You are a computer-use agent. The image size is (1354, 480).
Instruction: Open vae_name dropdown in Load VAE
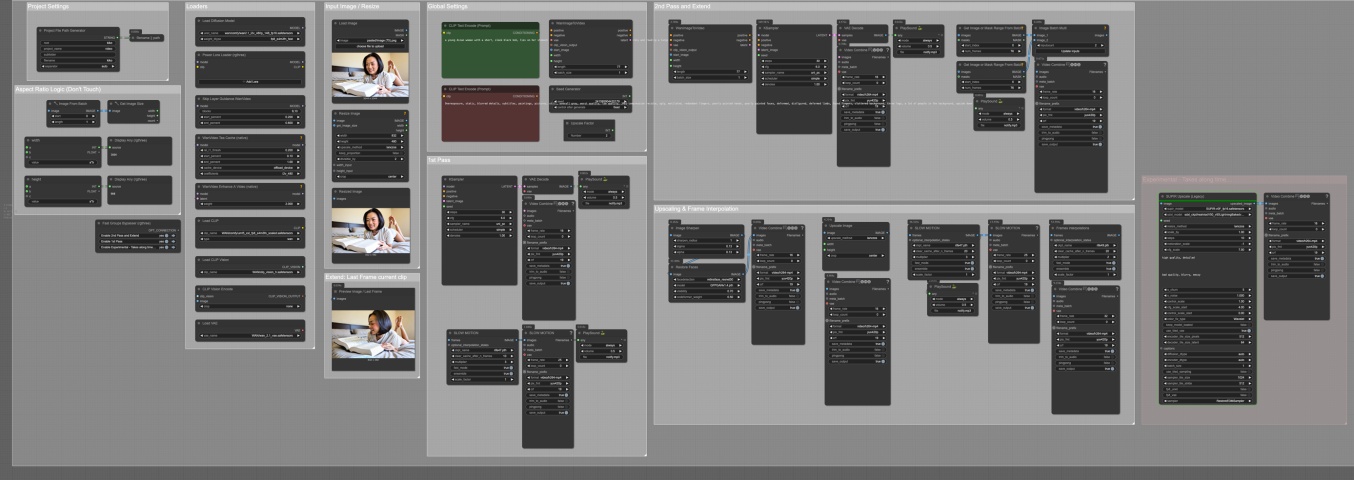(x=250, y=335)
